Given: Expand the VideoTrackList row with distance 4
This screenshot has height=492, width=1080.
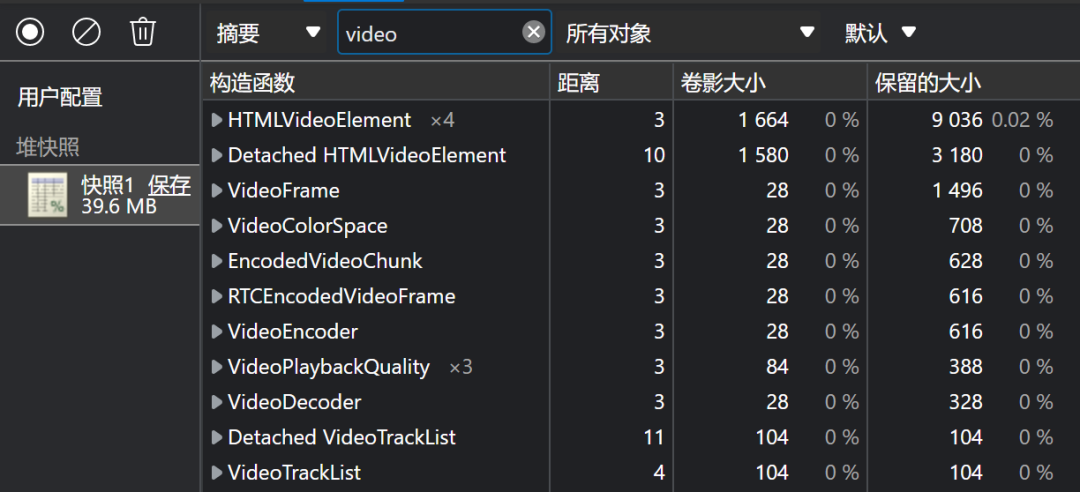Looking at the screenshot, I should coord(217,473).
